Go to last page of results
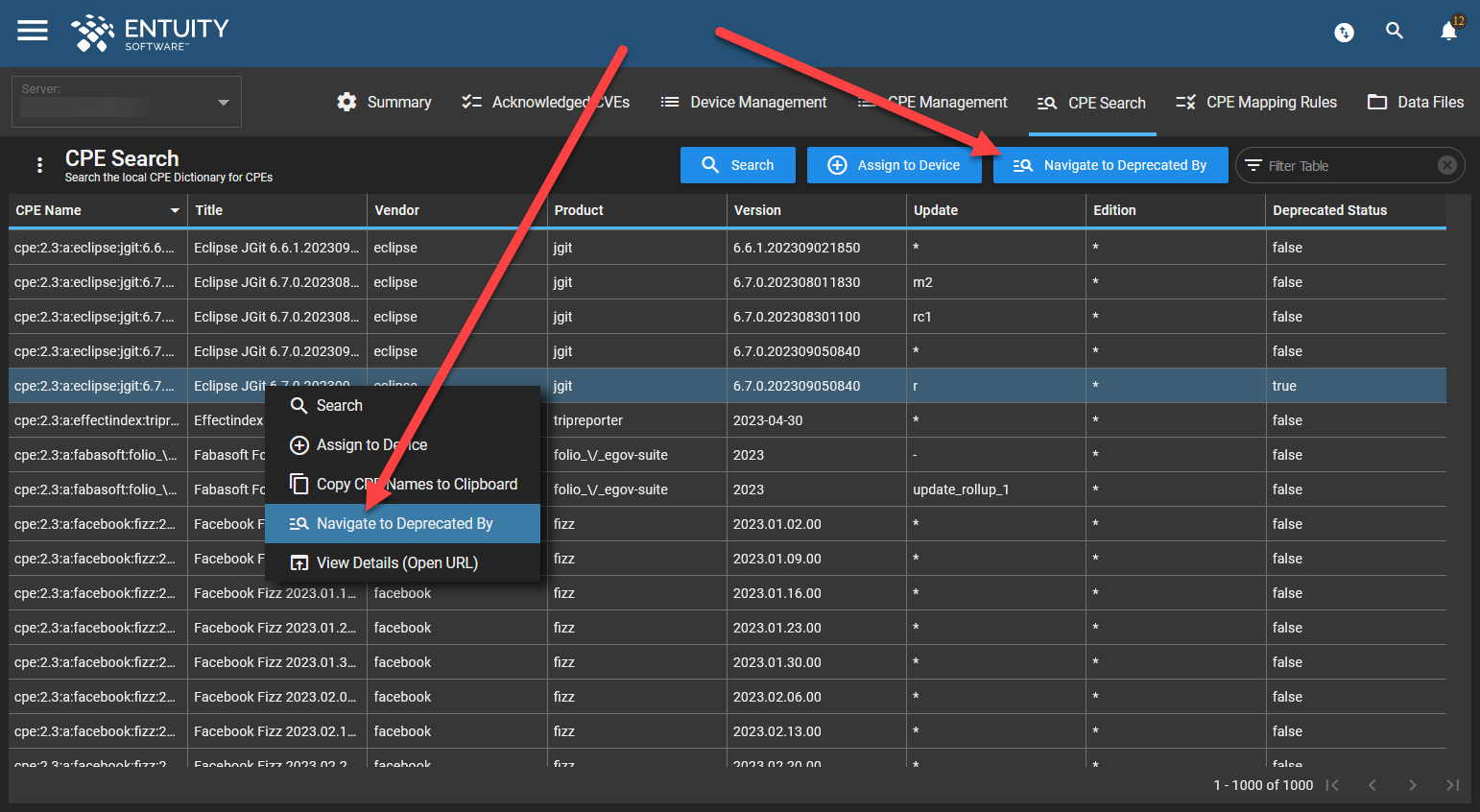 tap(1452, 785)
